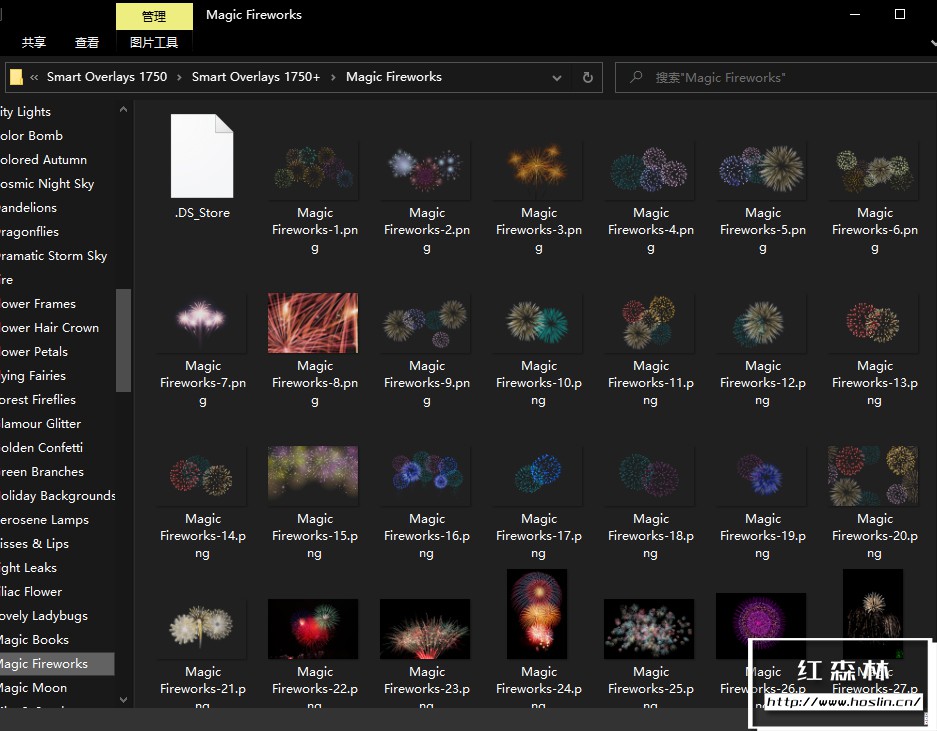Select Magic Fireworks-14.png thumbnail
This screenshot has width=937, height=731.
coord(202,476)
